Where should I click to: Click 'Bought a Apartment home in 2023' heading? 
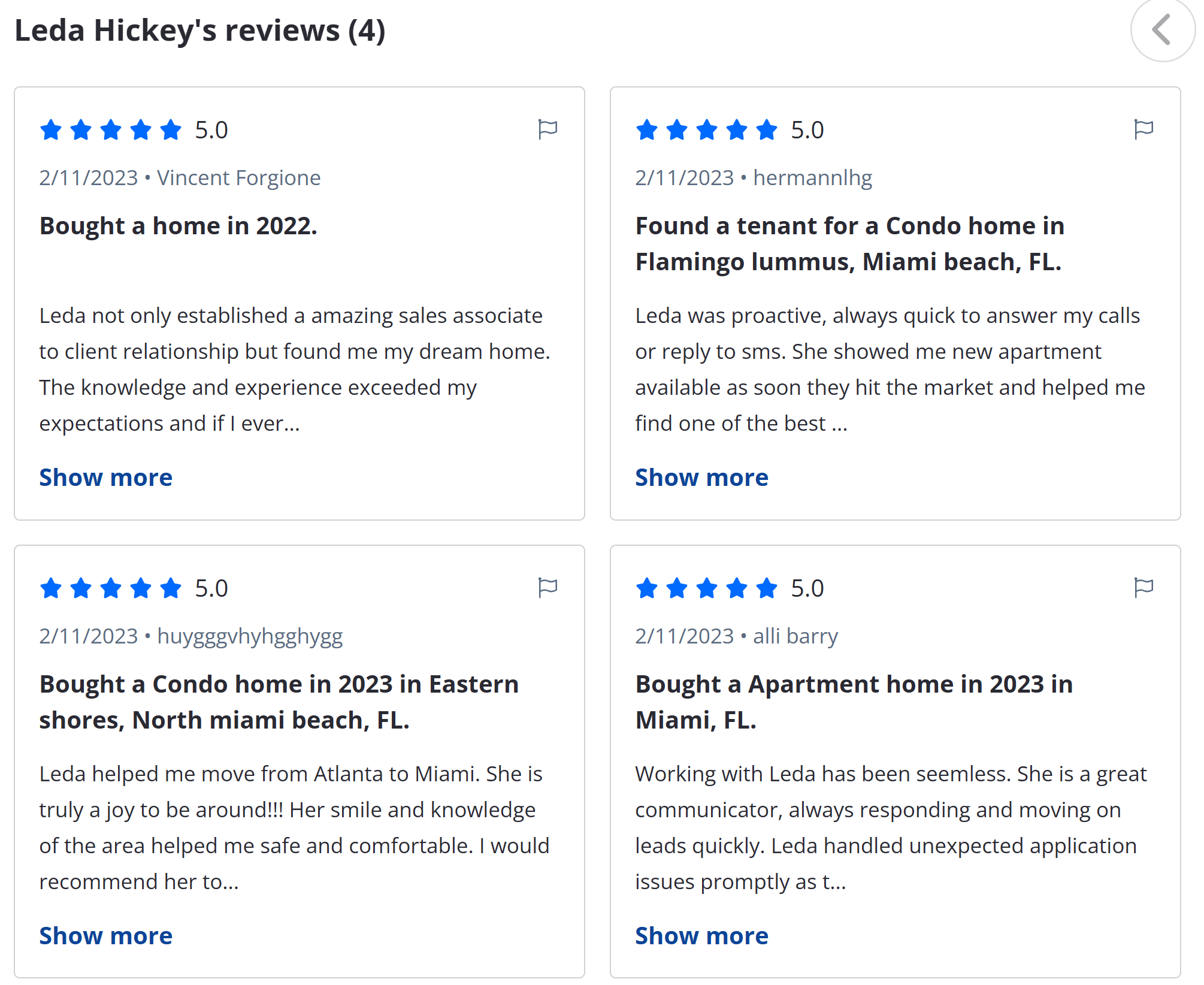pyautogui.click(x=854, y=702)
